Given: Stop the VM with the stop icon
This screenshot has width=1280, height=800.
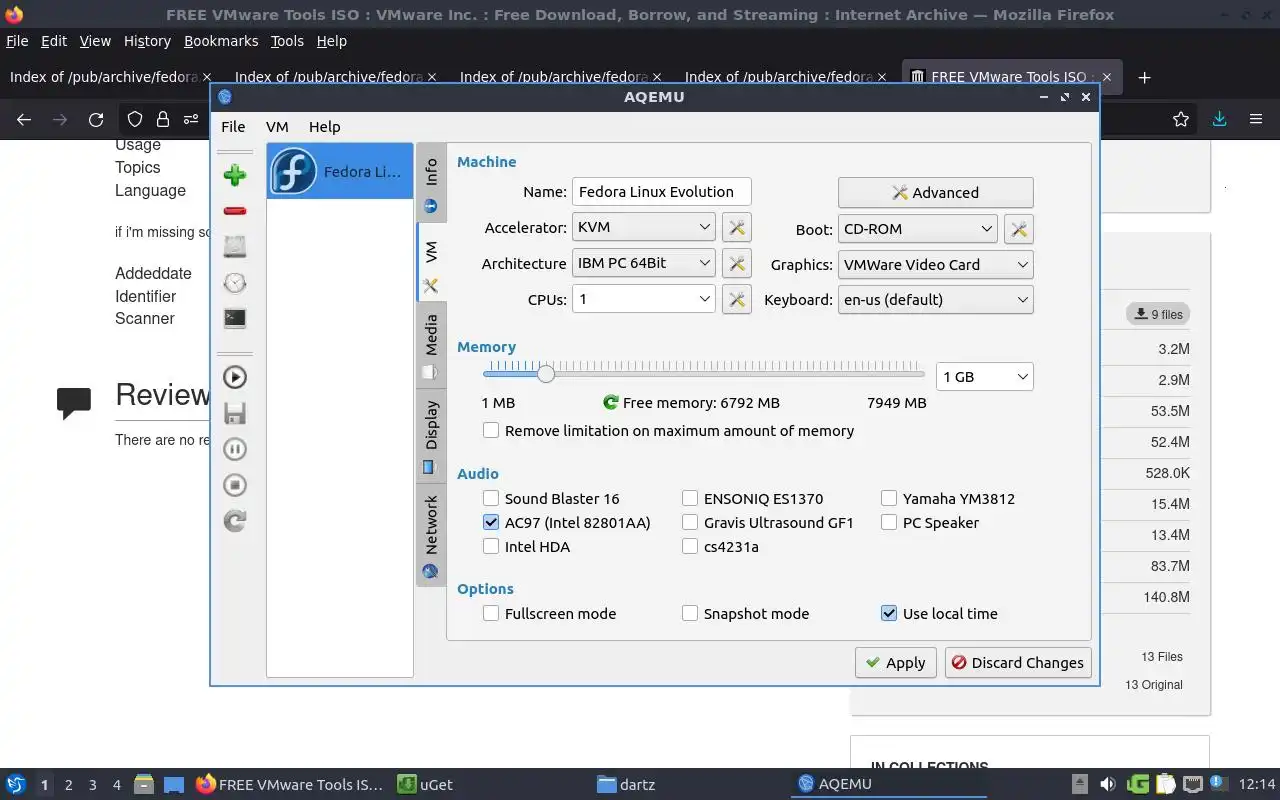Looking at the screenshot, I should [235, 485].
